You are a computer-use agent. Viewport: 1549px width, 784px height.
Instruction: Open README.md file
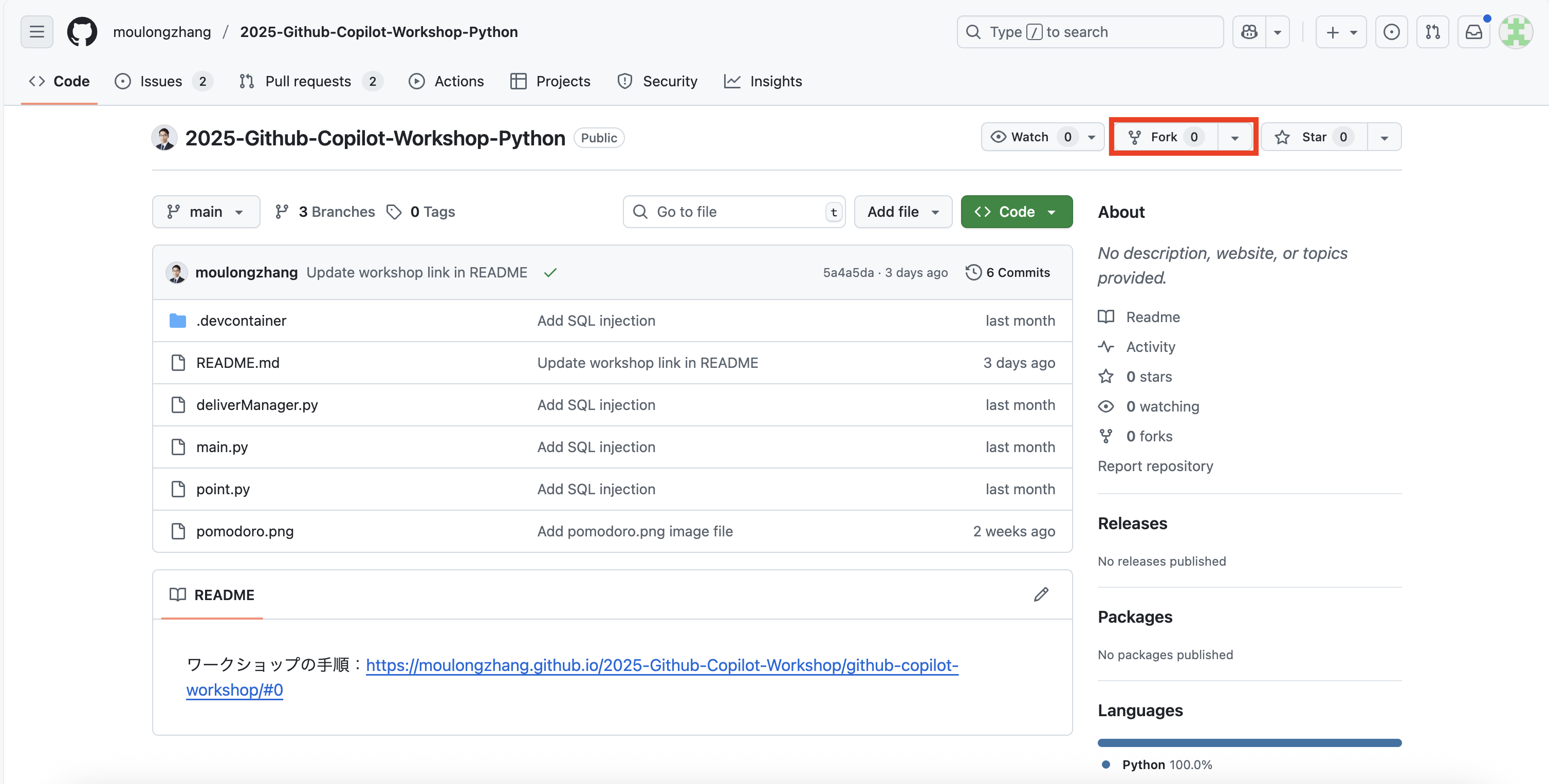[x=237, y=363]
